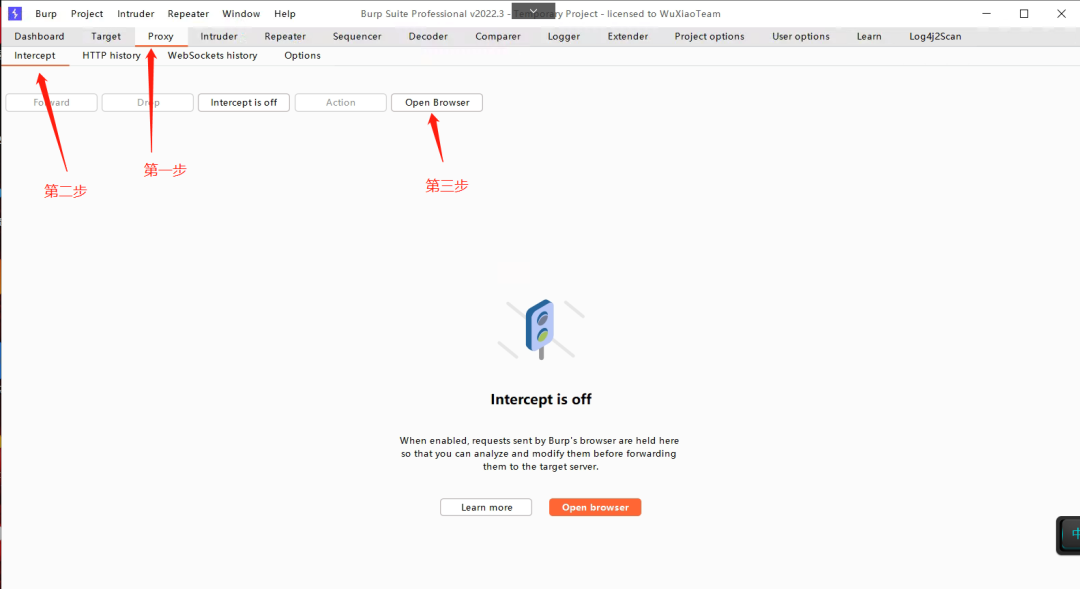The width and height of the screenshot is (1080, 589).
Task: View the HTTP history sub-tab
Action: 112,56
